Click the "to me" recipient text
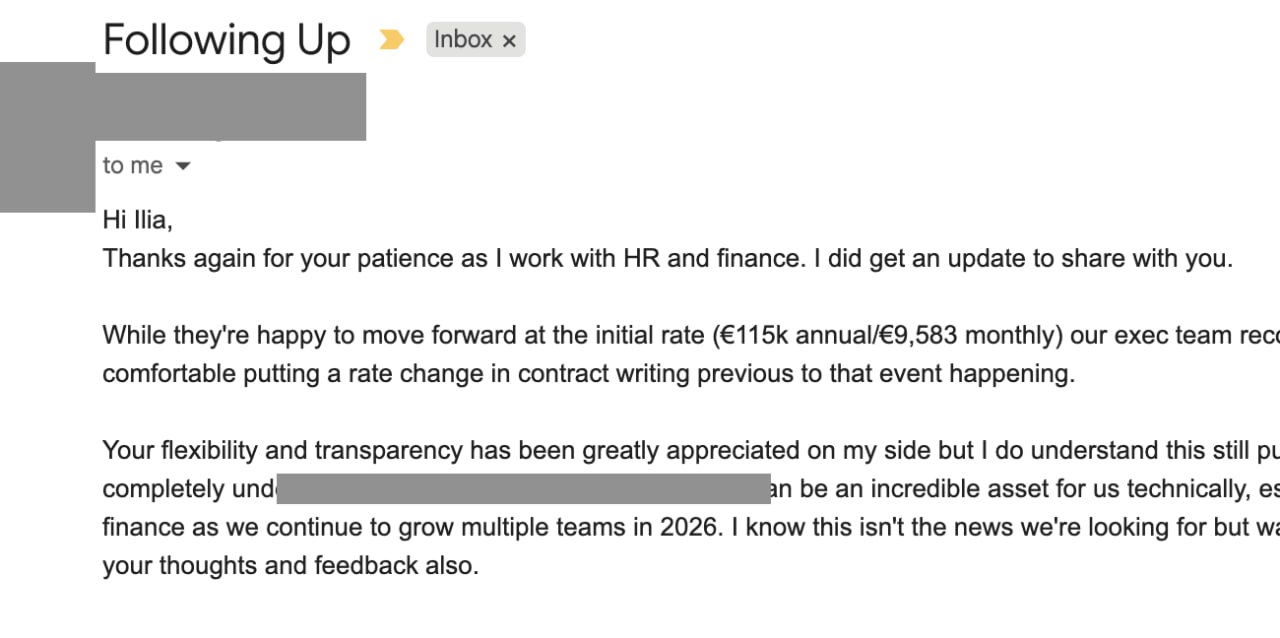 pyautogui.click(x=132, y=165)
